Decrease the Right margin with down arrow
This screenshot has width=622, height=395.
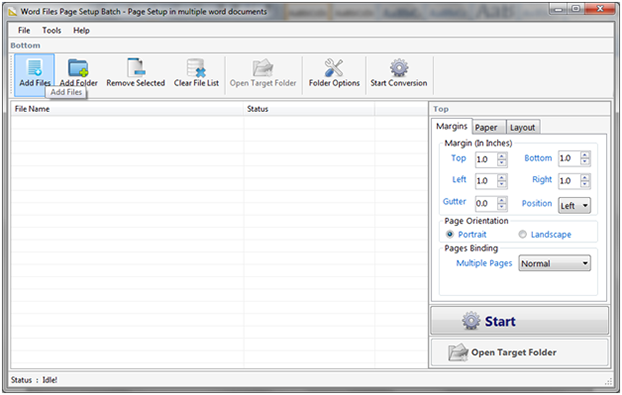click(585, 184)
